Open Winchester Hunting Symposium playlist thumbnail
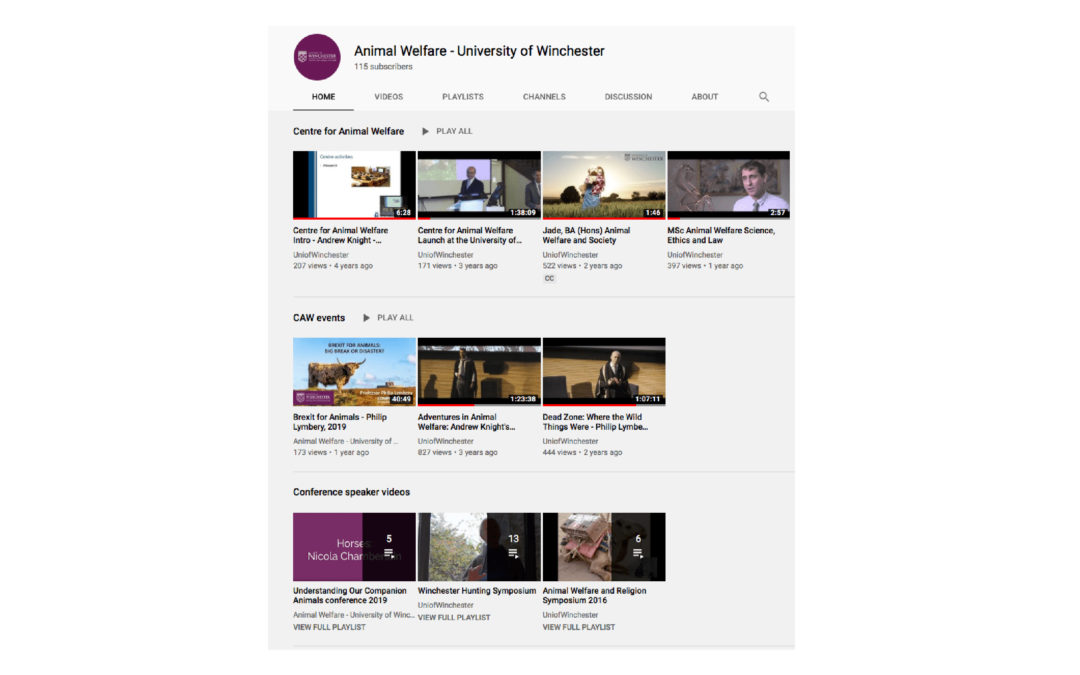This screenshot has height=675, width=1080. 479,547
